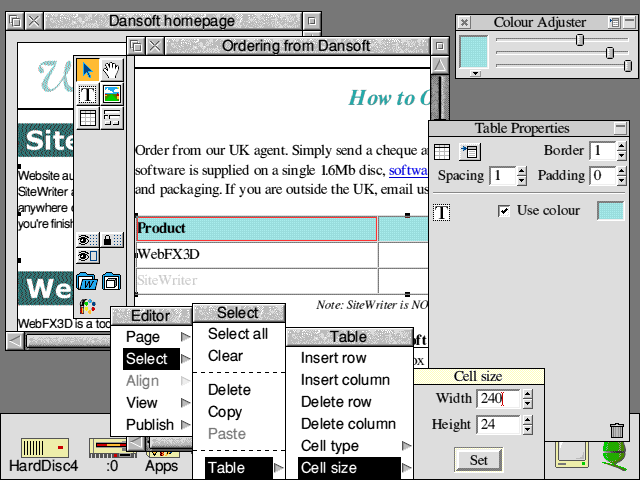Toggle page outline visibility eye icon

(87, 256)
